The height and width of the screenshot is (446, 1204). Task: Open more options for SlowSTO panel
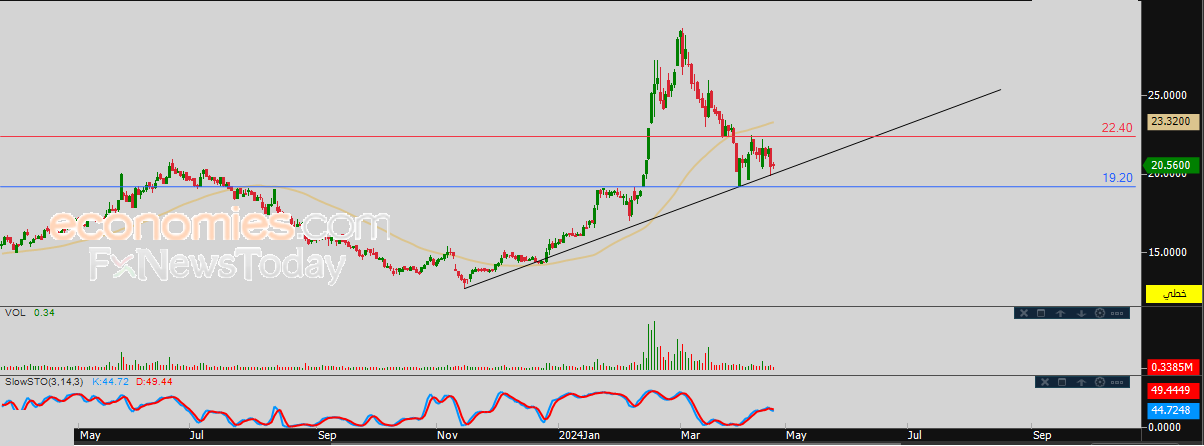[x=1117, y=382]
